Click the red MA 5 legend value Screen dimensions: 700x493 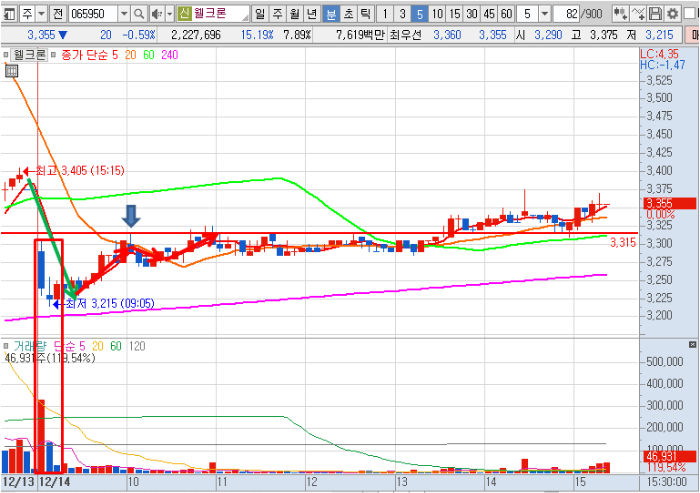(x=115, y=55)
